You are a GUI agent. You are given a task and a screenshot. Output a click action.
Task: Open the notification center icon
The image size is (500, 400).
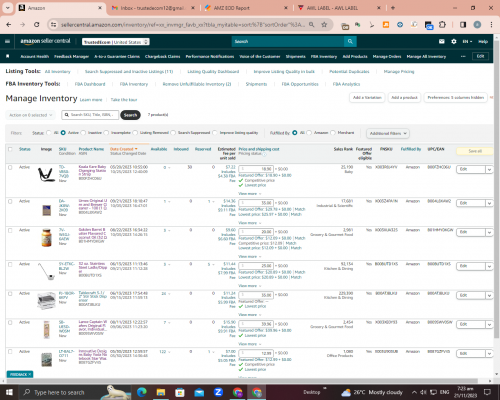pyautogui.click(x=487, y=392)
